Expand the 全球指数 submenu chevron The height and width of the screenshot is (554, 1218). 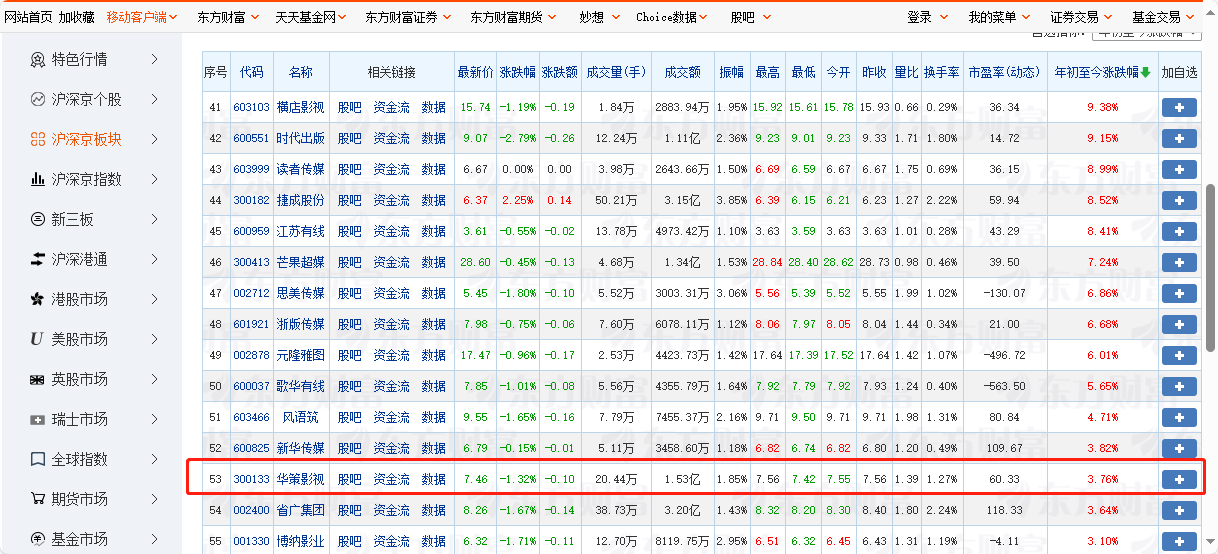coord(155,459)
